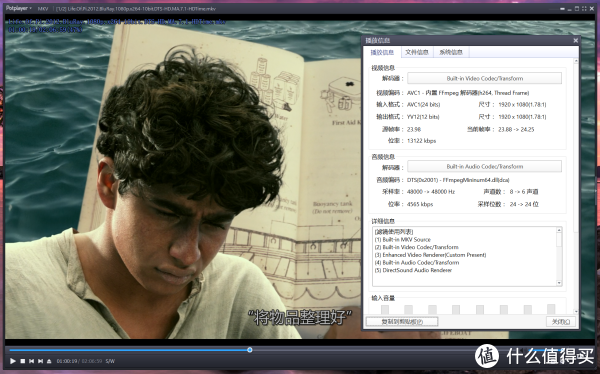Viewport: 600px width, 374px height.
Task: Open a file with the eject icon
Action: coord(49,361)
